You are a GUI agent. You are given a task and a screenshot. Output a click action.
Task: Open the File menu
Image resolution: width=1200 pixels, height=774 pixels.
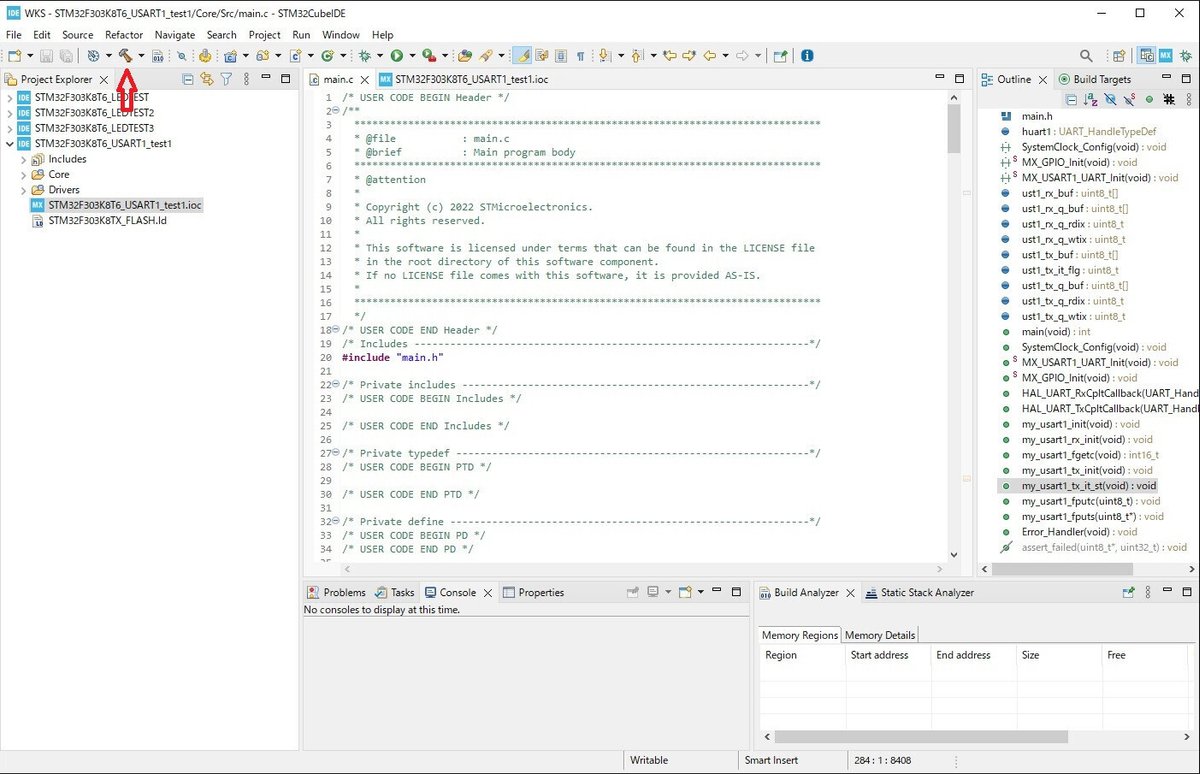pos(14,34)
